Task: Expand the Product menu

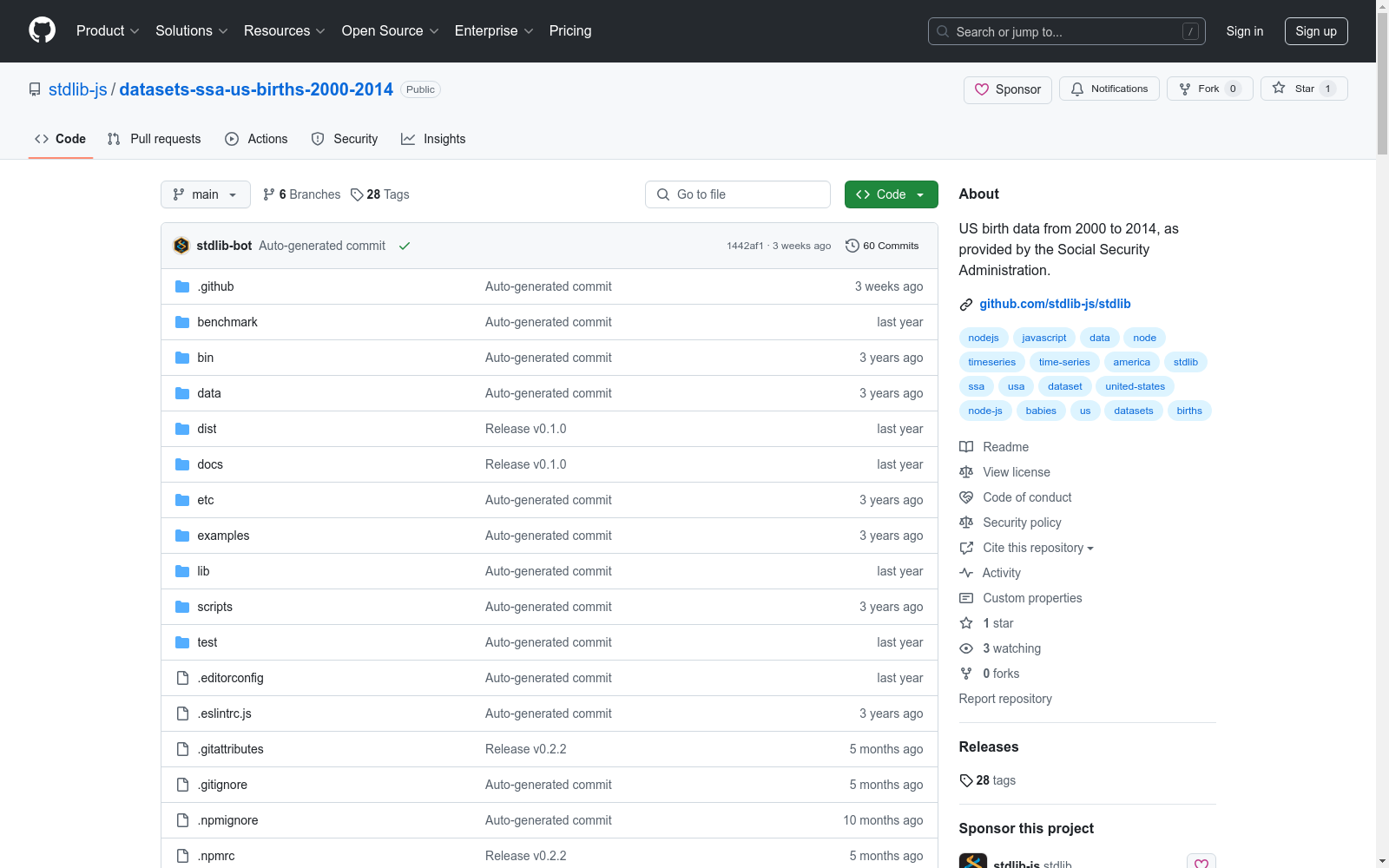Action: [108, 30]
